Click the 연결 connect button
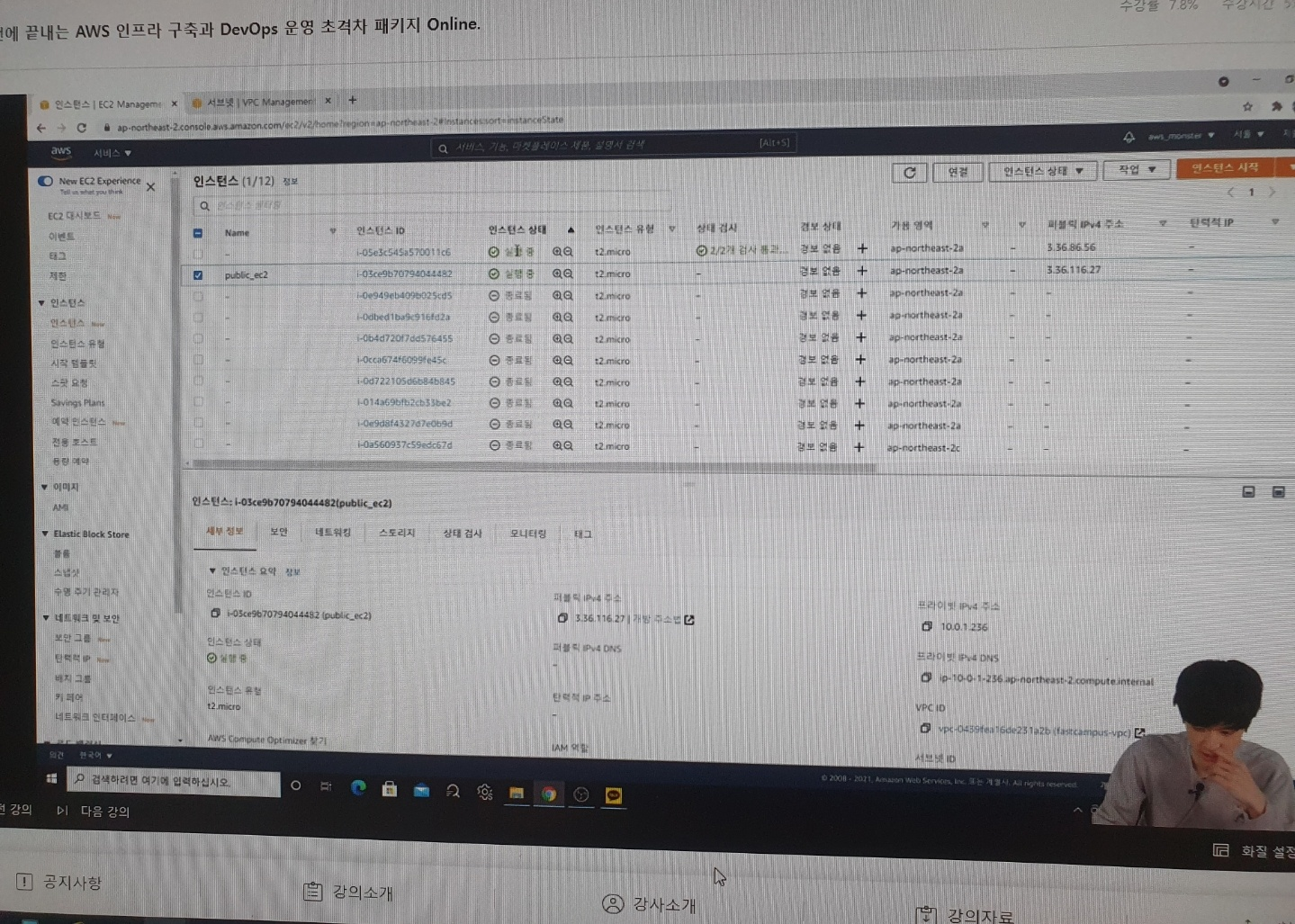The width and height of the screenshot is (1295, 924). pos(958,172)
